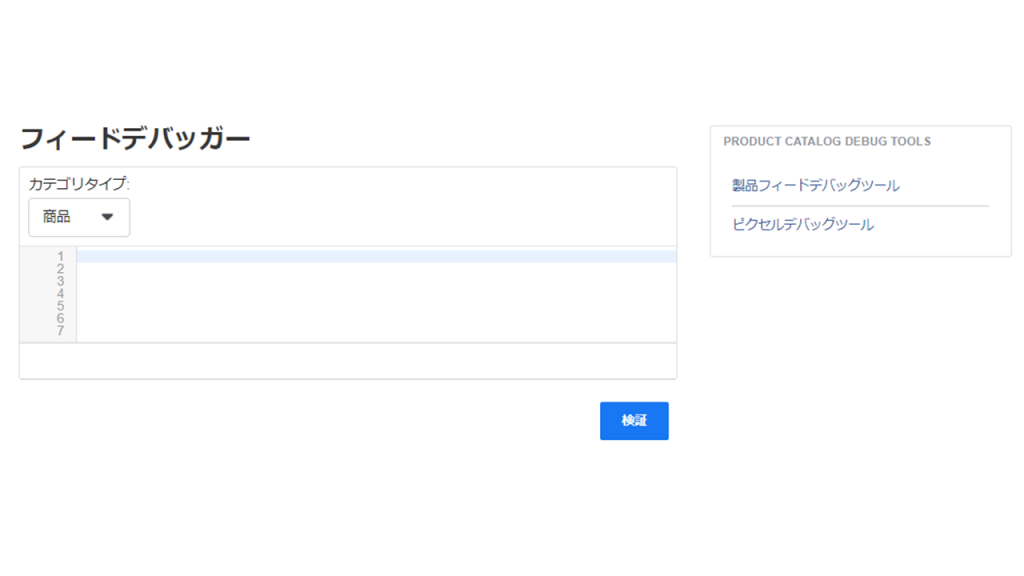Click the PRODUCT CATALOG DEBUG TOOLS header

coord(827,142)
